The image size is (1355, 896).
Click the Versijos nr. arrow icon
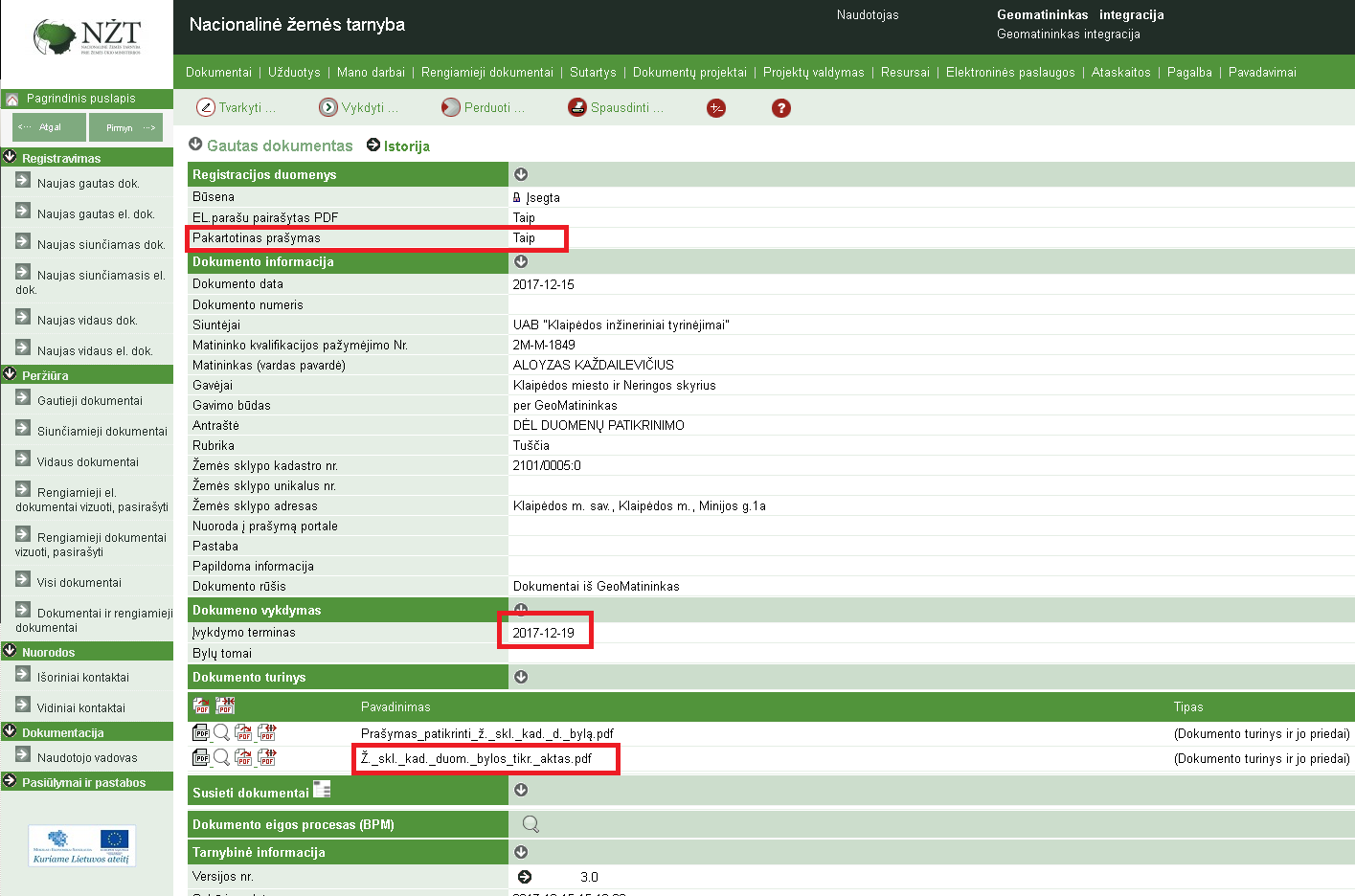(x=525, y=877)
